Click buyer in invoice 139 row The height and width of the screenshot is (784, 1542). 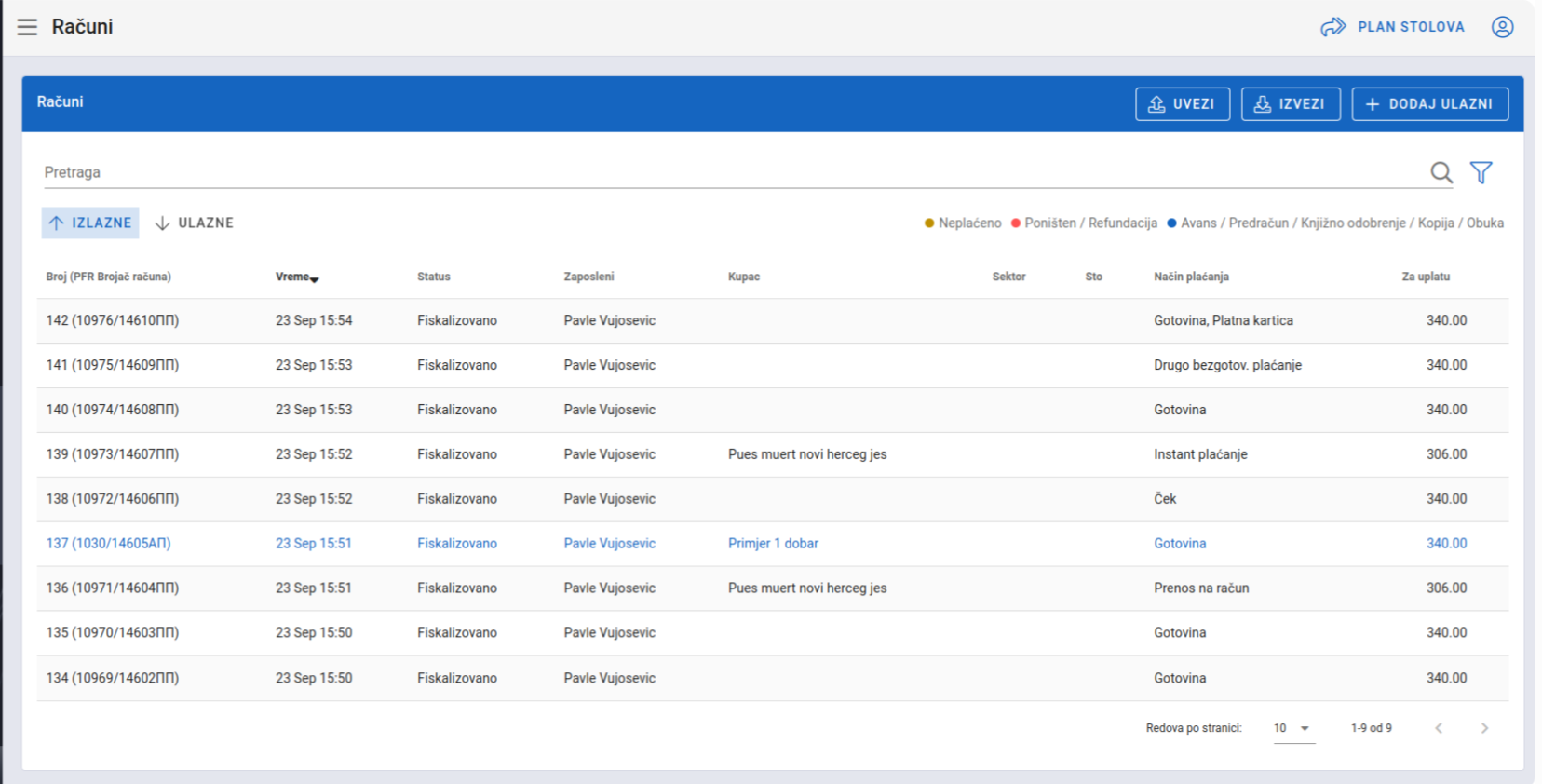coord(807,454)
